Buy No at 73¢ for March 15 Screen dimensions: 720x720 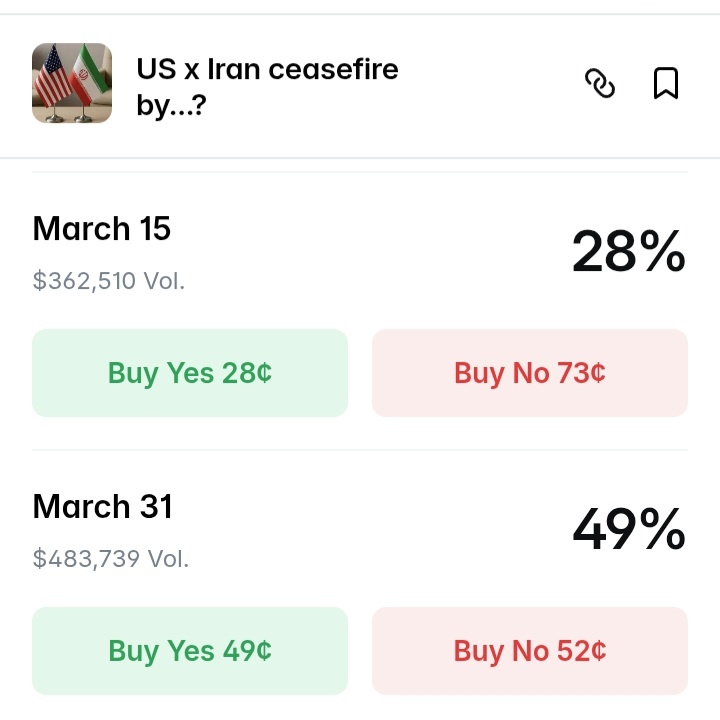(x=530, y=373)
